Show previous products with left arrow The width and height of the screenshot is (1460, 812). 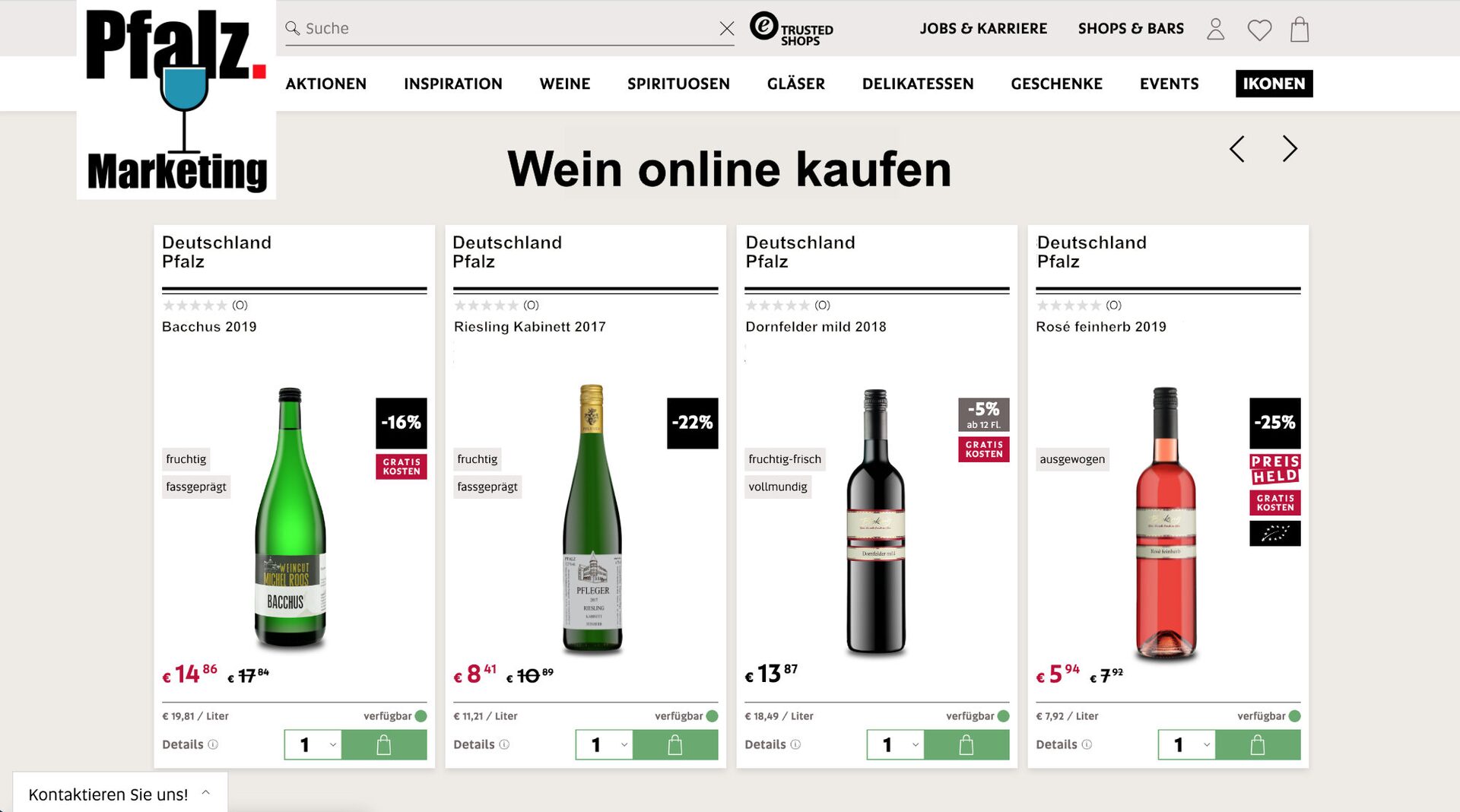[1237, 149]
